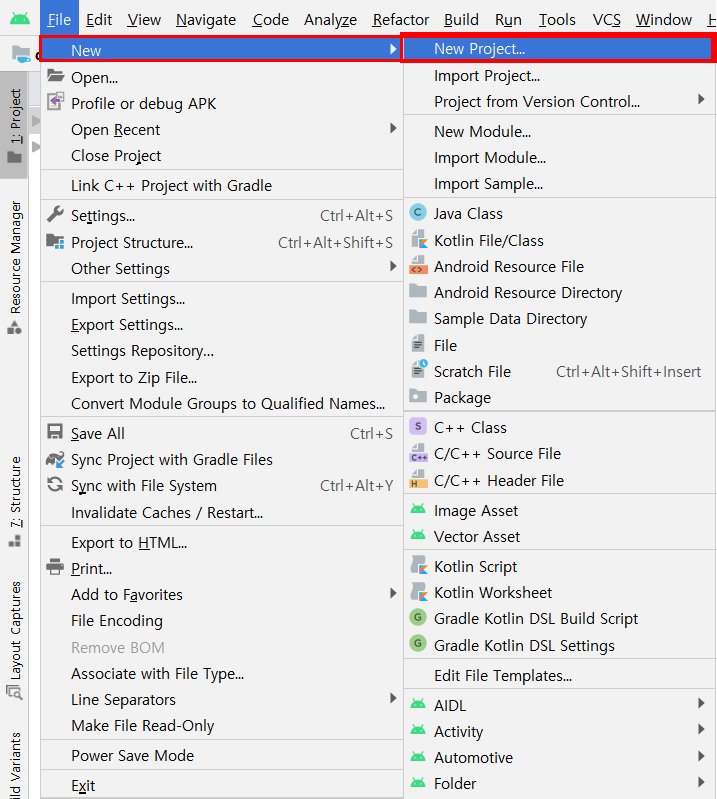This screenshot has width=717, height=799.
Task: Click the Kotlin Script icon
Action: pyautogui.click(x=419, y=565)
